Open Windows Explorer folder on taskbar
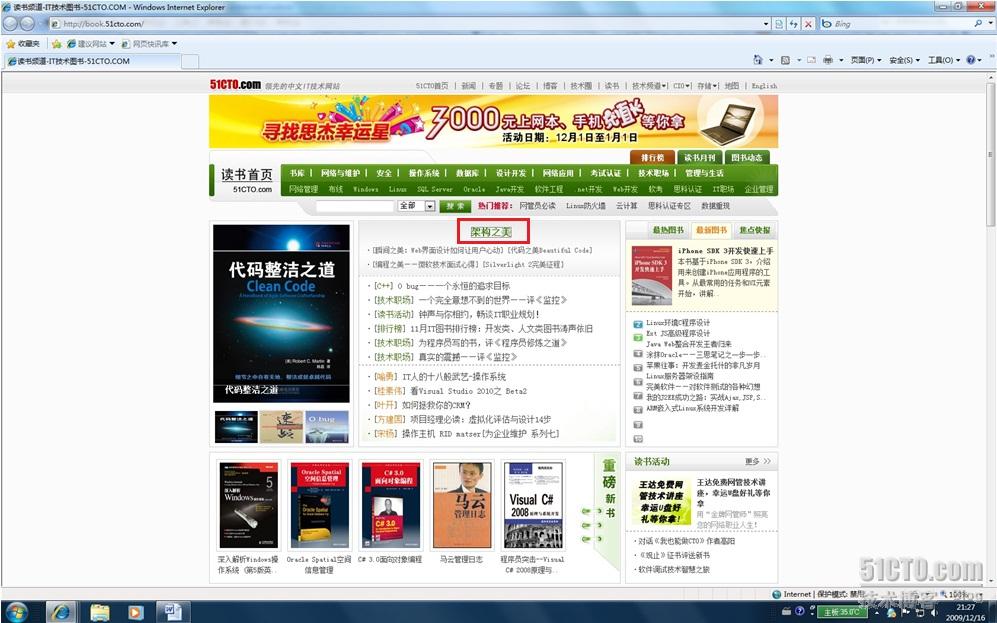997x623 pixels. pos(100,612)
